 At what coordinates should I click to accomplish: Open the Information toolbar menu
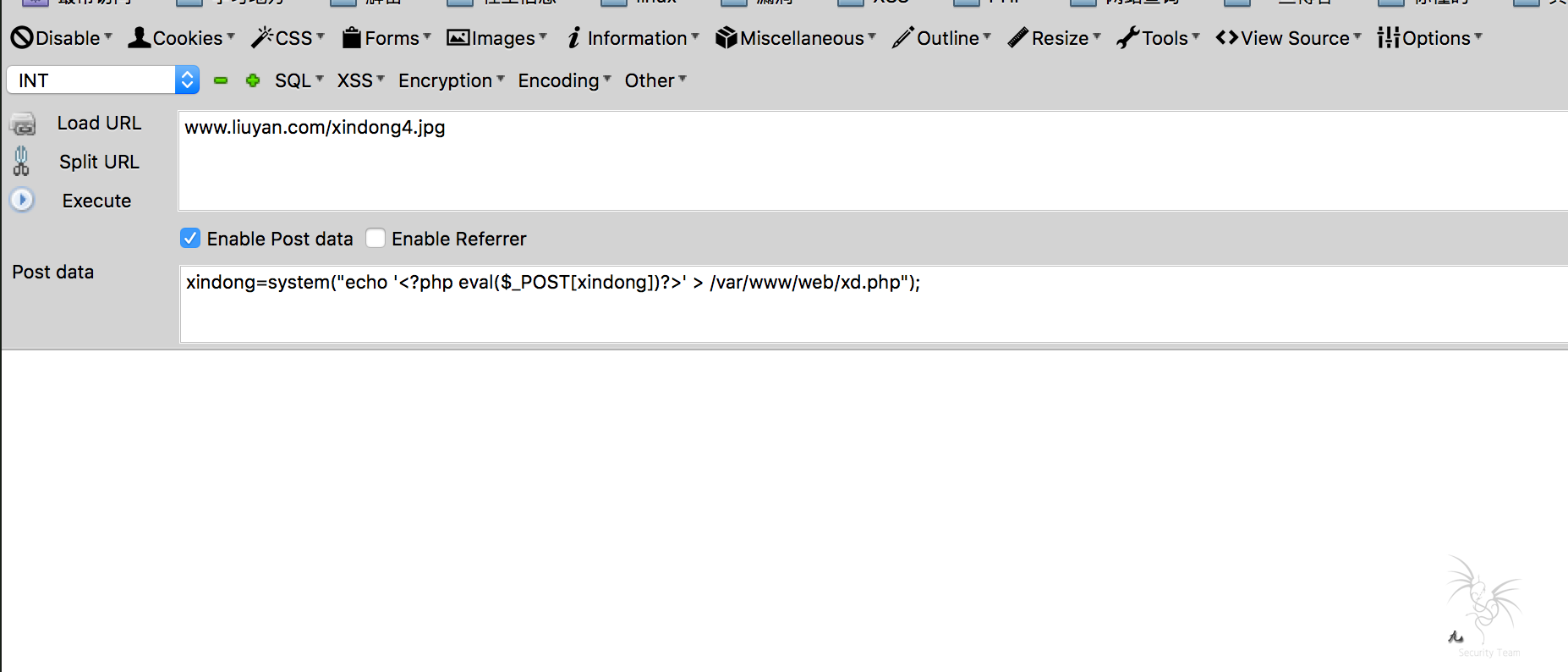pos(633,38)
